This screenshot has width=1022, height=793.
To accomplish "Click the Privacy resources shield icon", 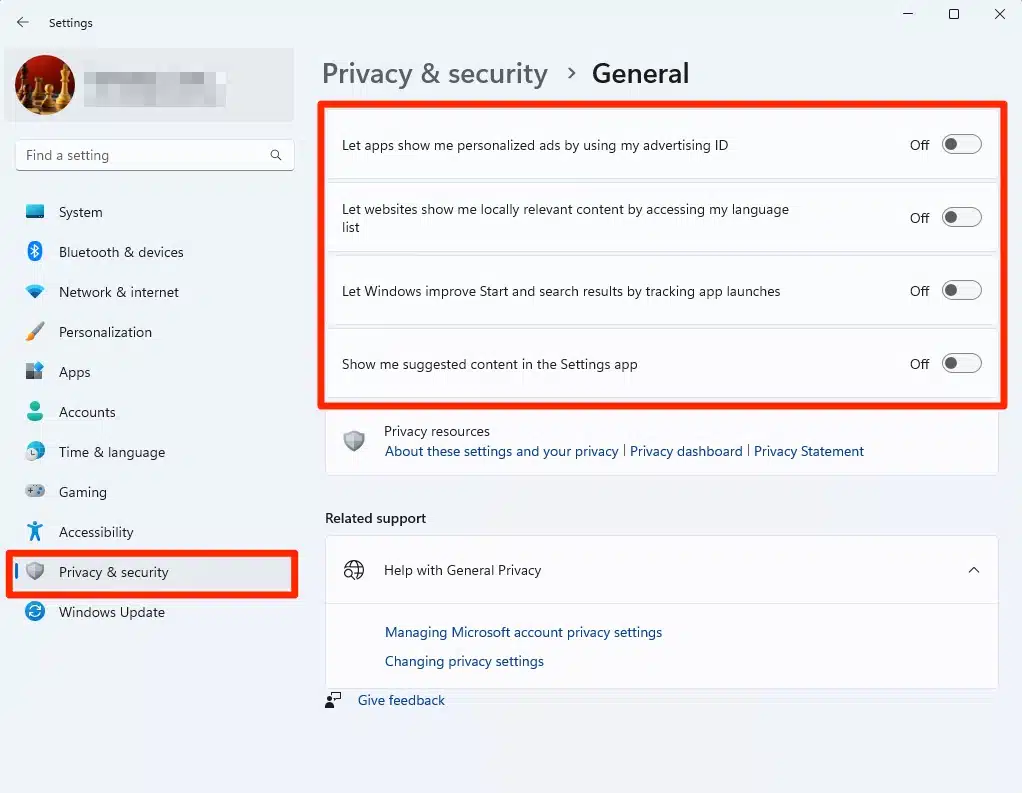I will [354, 441].
